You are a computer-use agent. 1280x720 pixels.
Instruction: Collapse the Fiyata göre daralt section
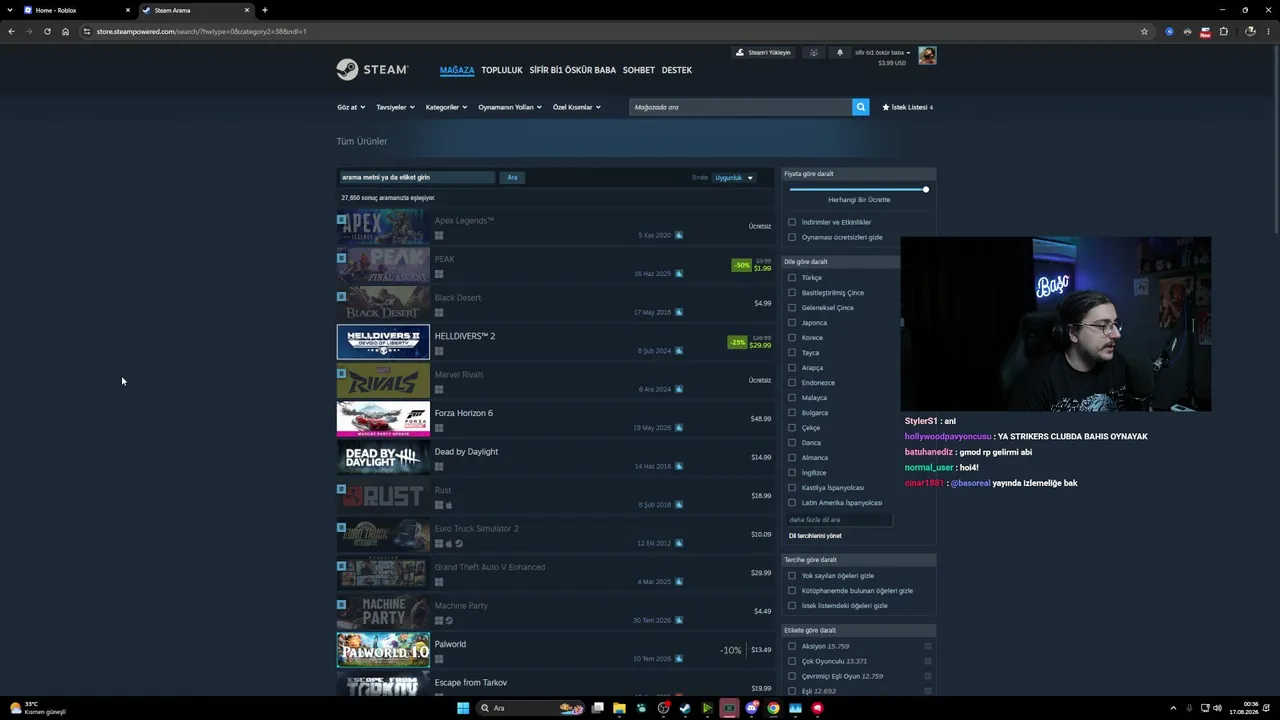coord(859,174)
